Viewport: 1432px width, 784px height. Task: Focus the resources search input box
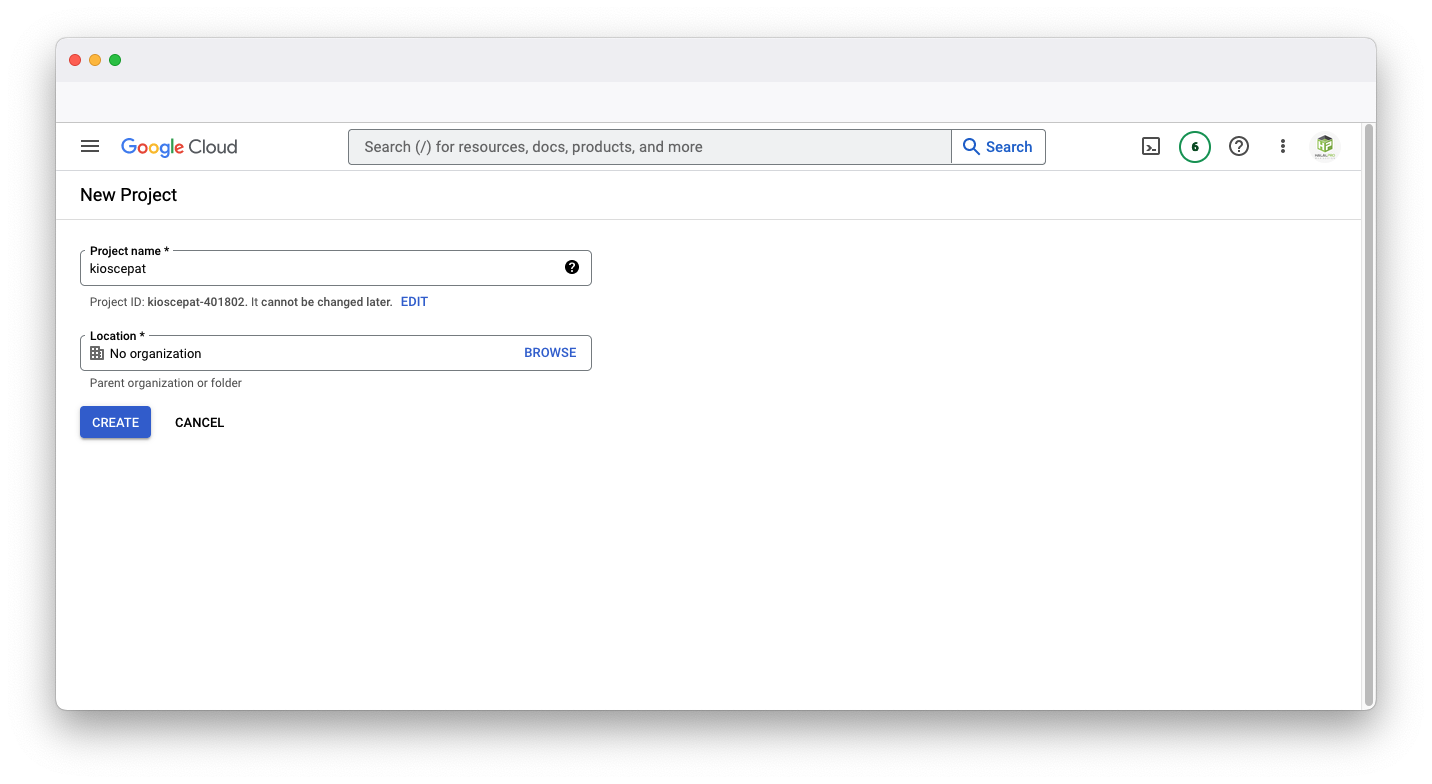(650, 147)
